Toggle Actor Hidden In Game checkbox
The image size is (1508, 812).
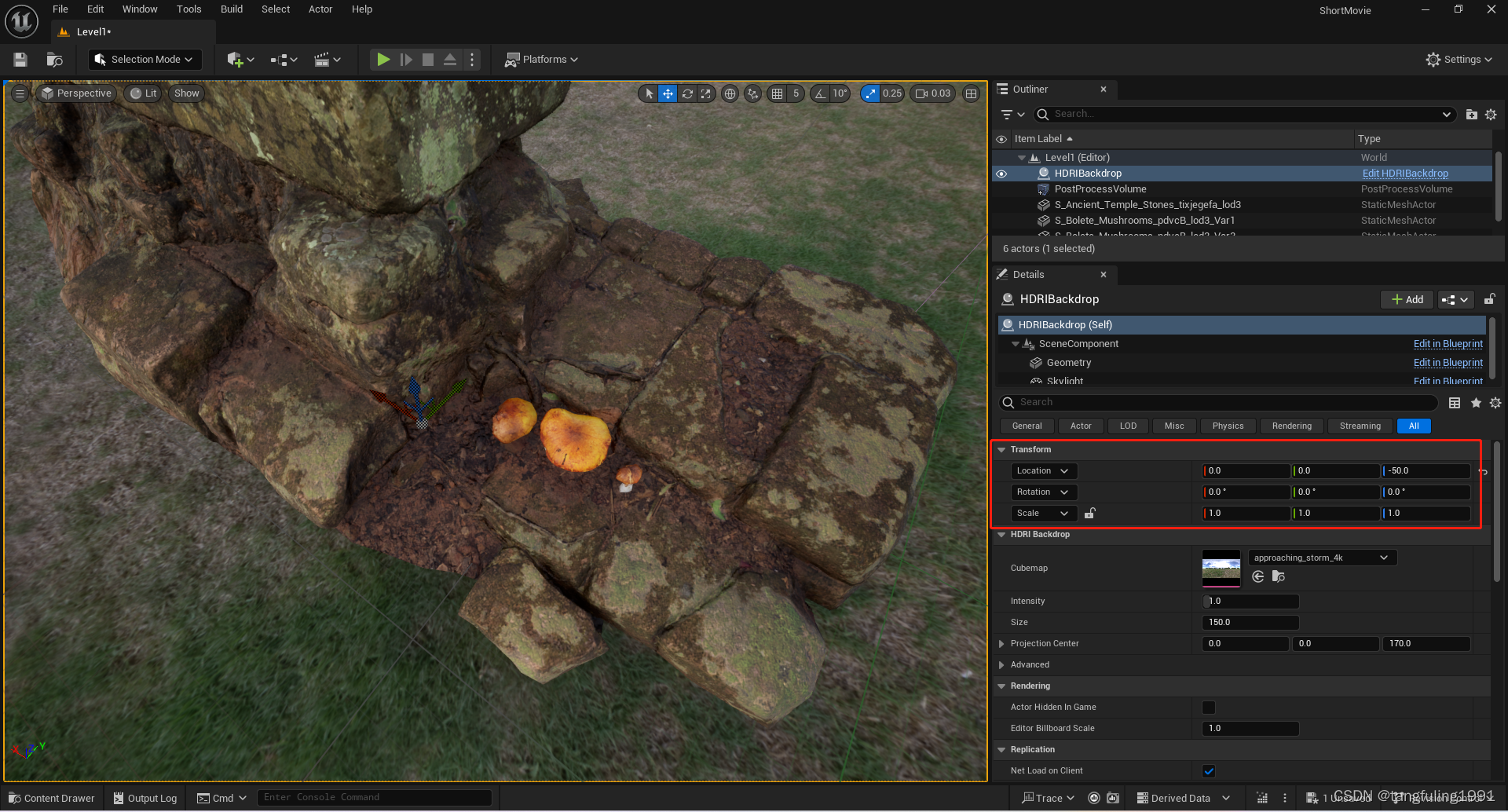[1209, 708]
